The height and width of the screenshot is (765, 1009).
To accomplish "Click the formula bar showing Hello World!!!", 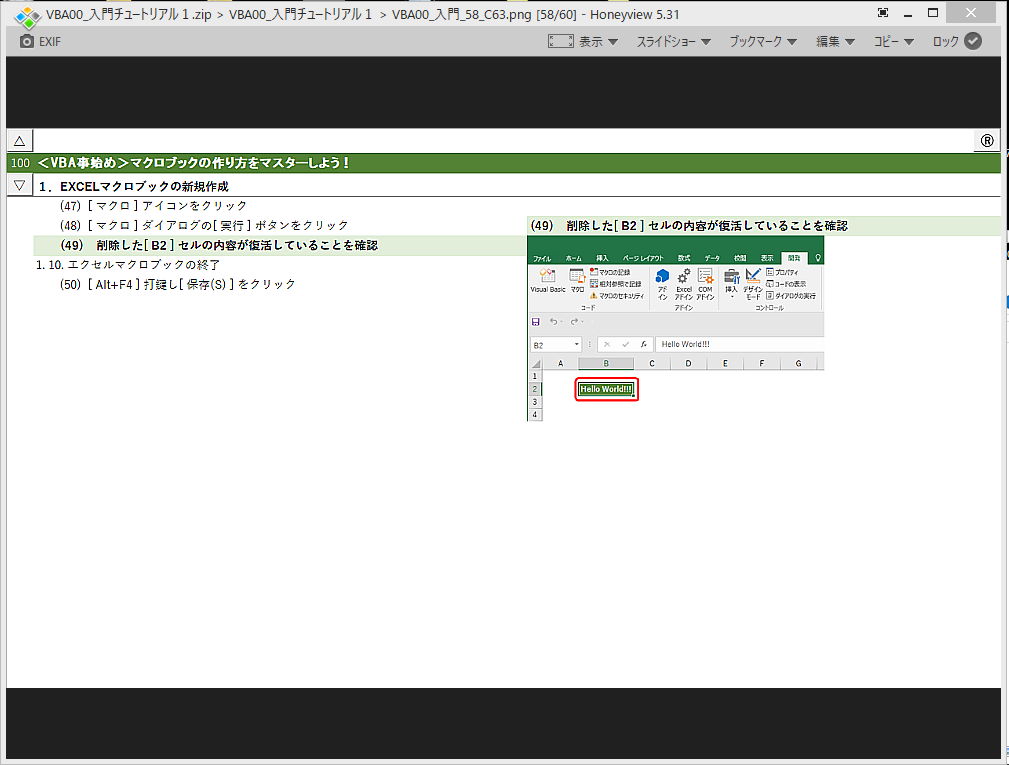I will [739, 344].
